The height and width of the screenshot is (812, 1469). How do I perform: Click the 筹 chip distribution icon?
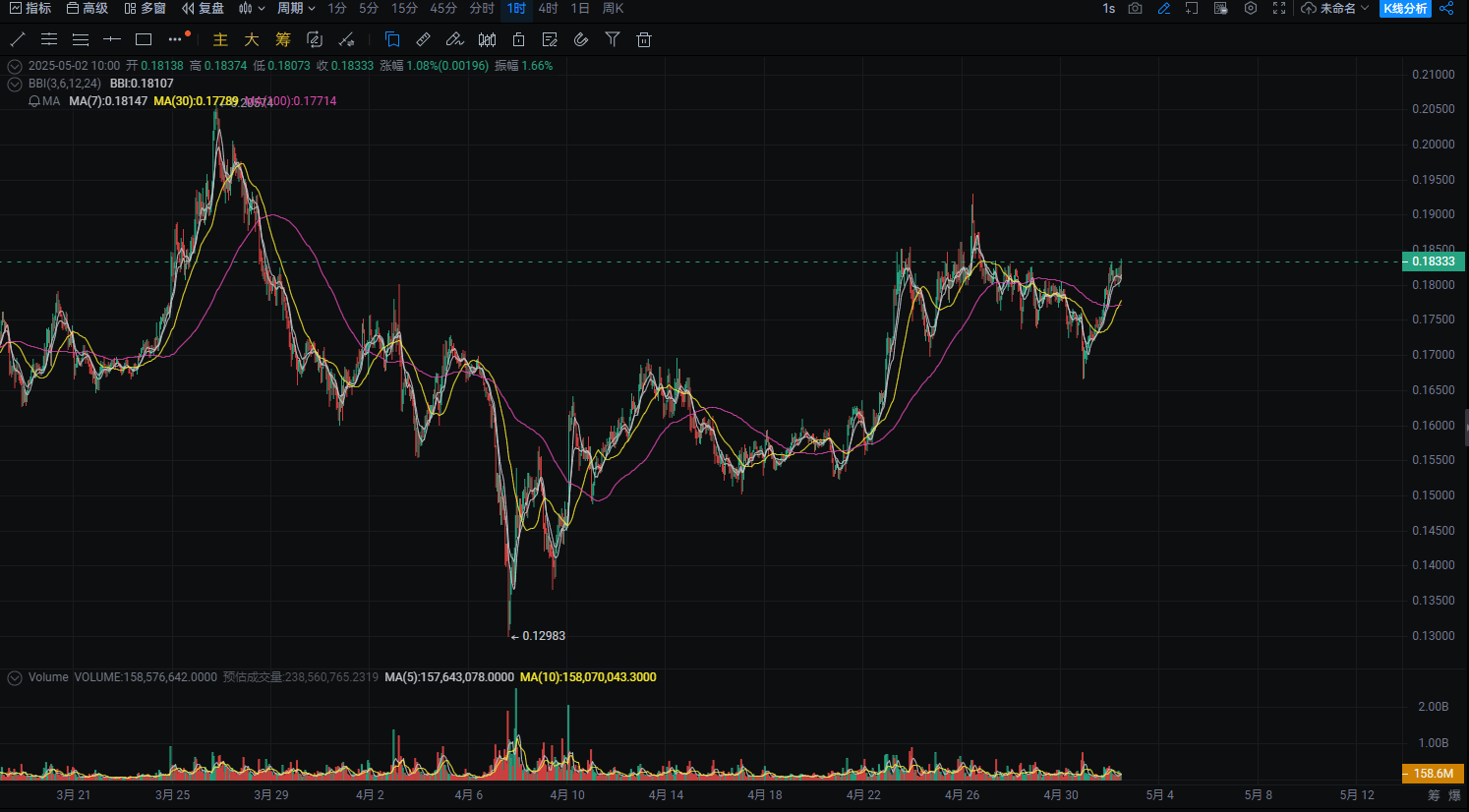pyautogui.click(x=283, y=39)
